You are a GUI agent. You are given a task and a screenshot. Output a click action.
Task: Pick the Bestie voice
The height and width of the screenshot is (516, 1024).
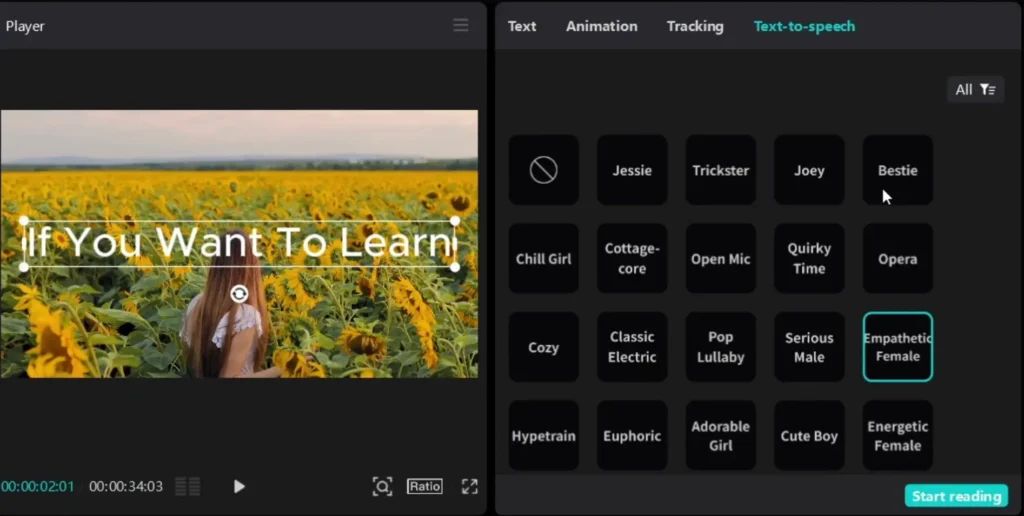point(897,170)
